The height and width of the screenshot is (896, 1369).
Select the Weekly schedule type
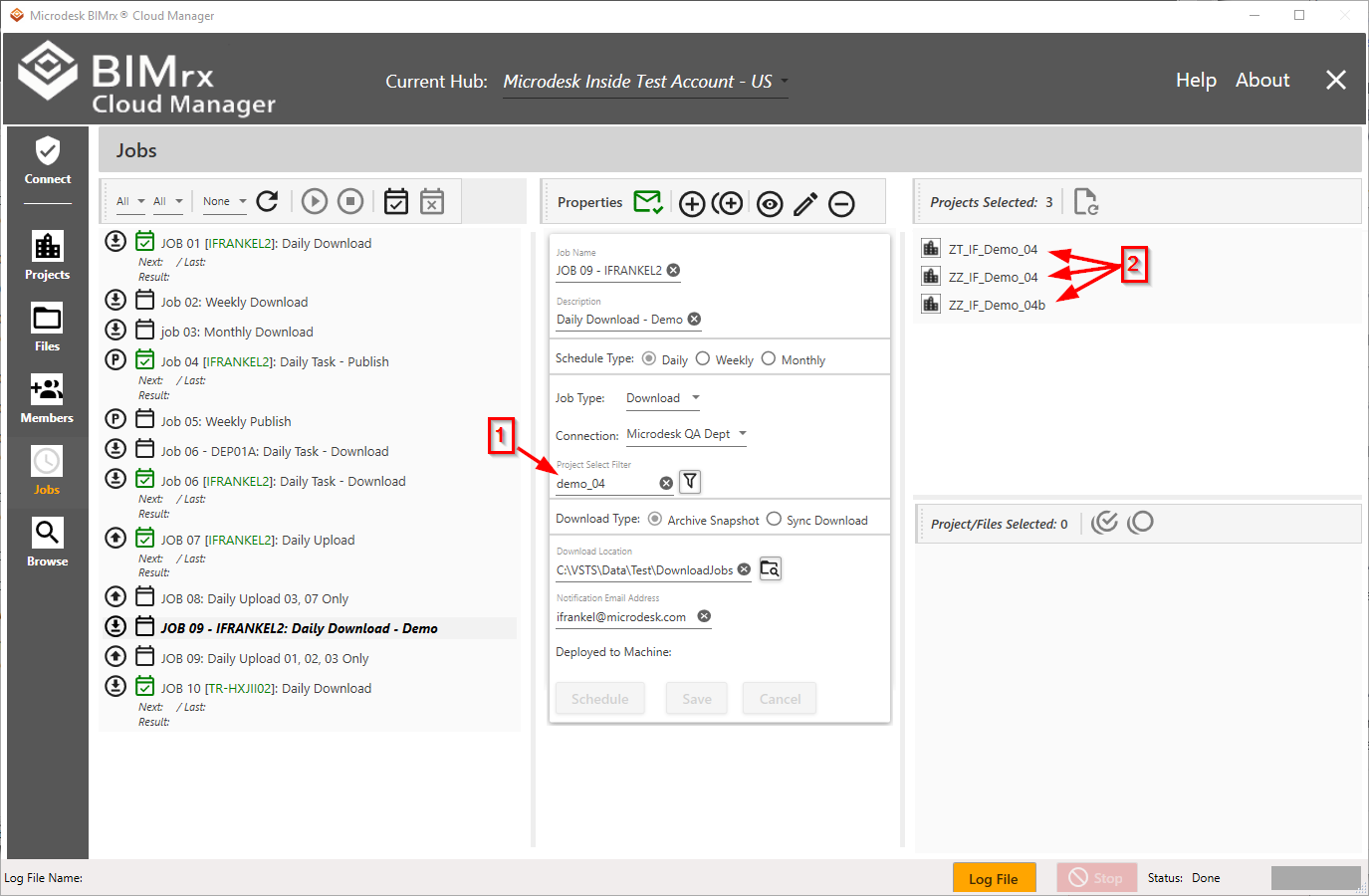[x=703, y=359]
